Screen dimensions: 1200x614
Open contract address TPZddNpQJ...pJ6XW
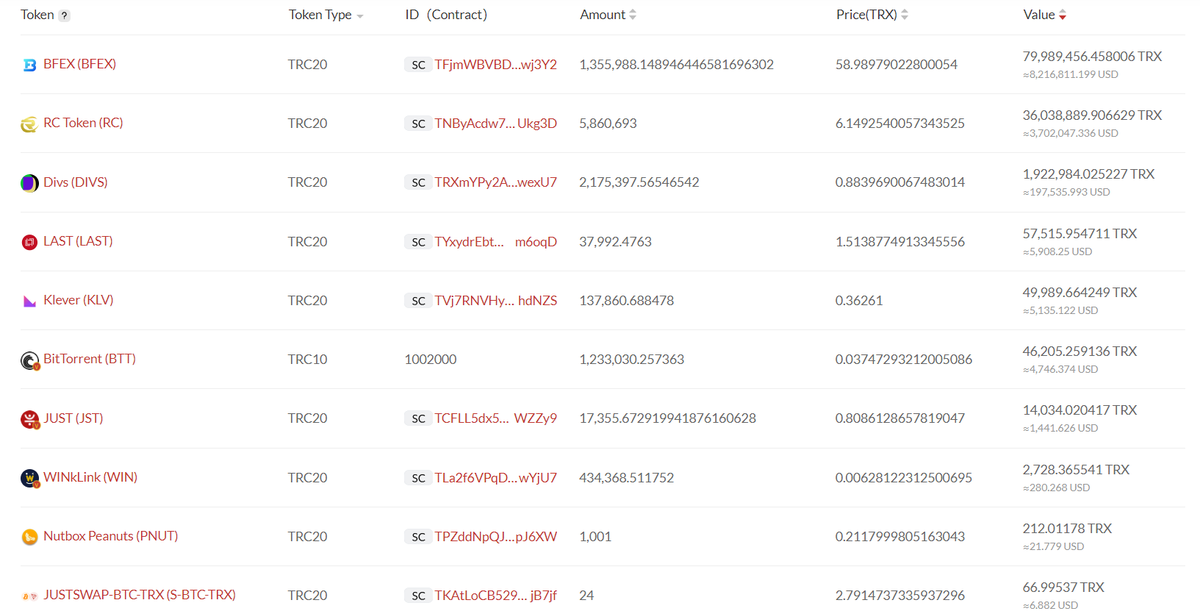[x=496, y=536]
